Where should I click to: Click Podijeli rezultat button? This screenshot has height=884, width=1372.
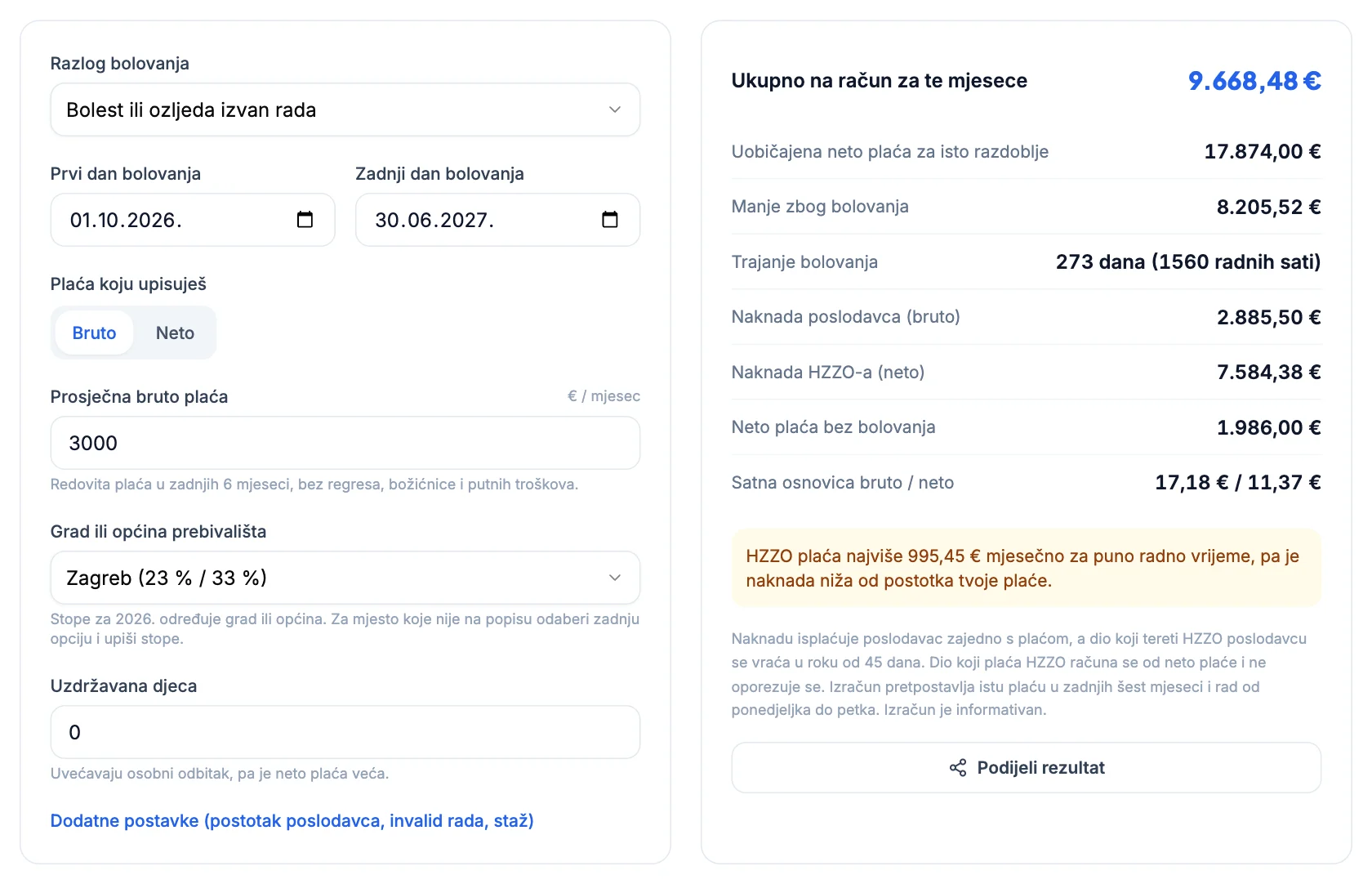(x=1027, y=768)
